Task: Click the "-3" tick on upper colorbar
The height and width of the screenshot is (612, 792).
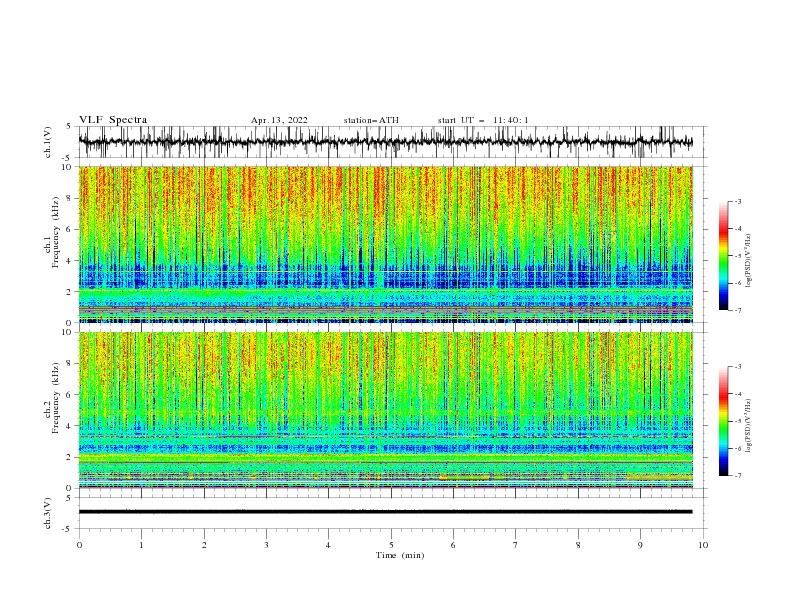Action: tap(737, 201)
